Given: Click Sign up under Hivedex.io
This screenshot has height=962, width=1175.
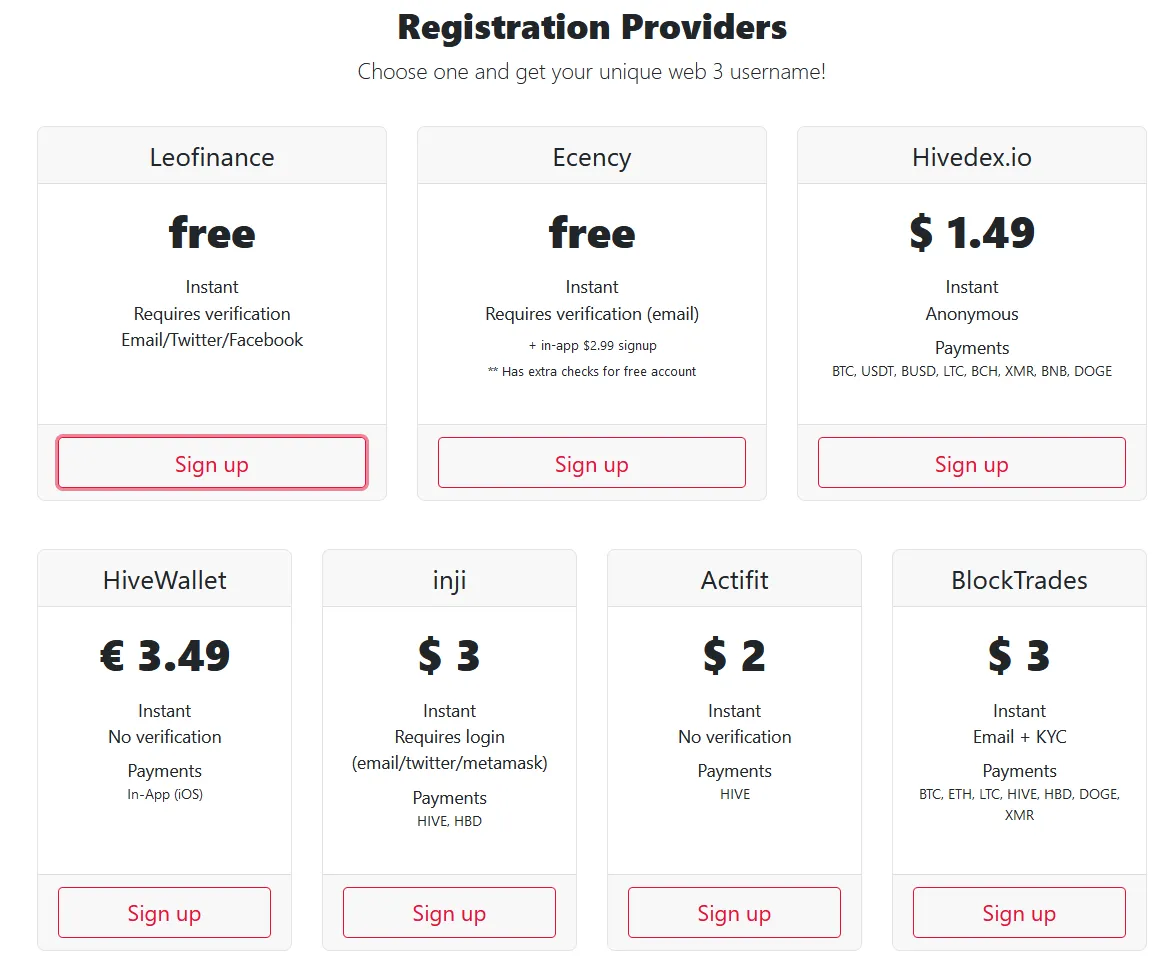Looking at the screenshot, I should pyautogui.click(x=971, y=462).
